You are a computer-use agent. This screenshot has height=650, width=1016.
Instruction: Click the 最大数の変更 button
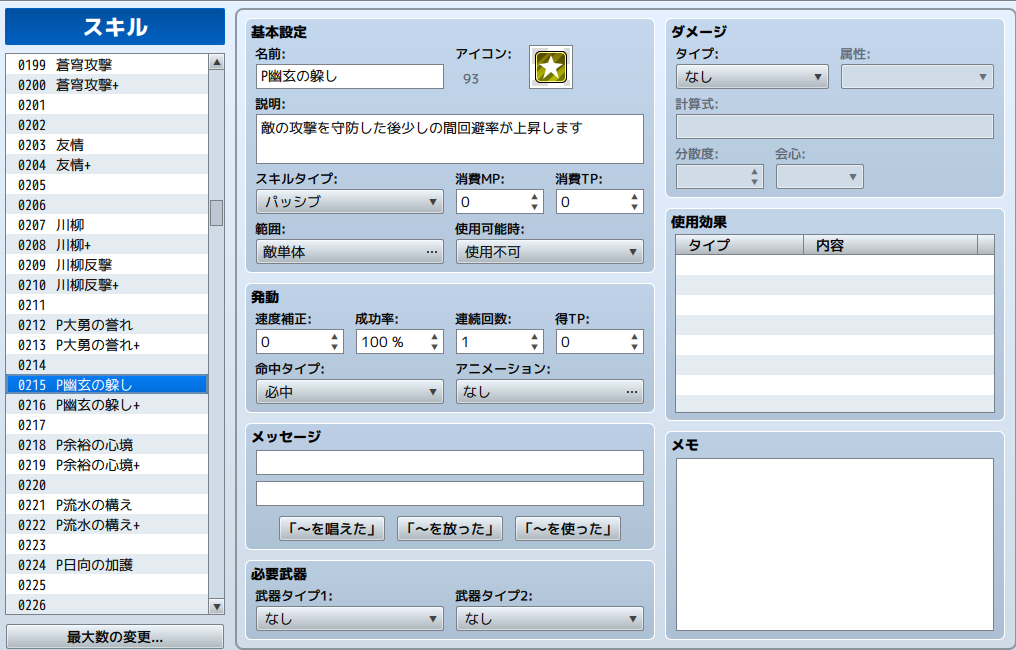click(x=115, y=637)
